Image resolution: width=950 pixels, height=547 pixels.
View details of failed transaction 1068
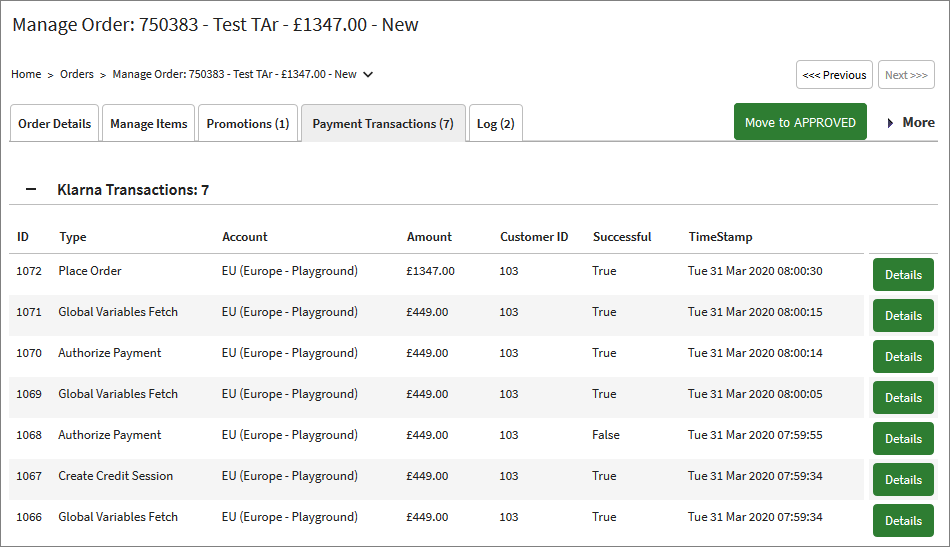click(902, 439)
